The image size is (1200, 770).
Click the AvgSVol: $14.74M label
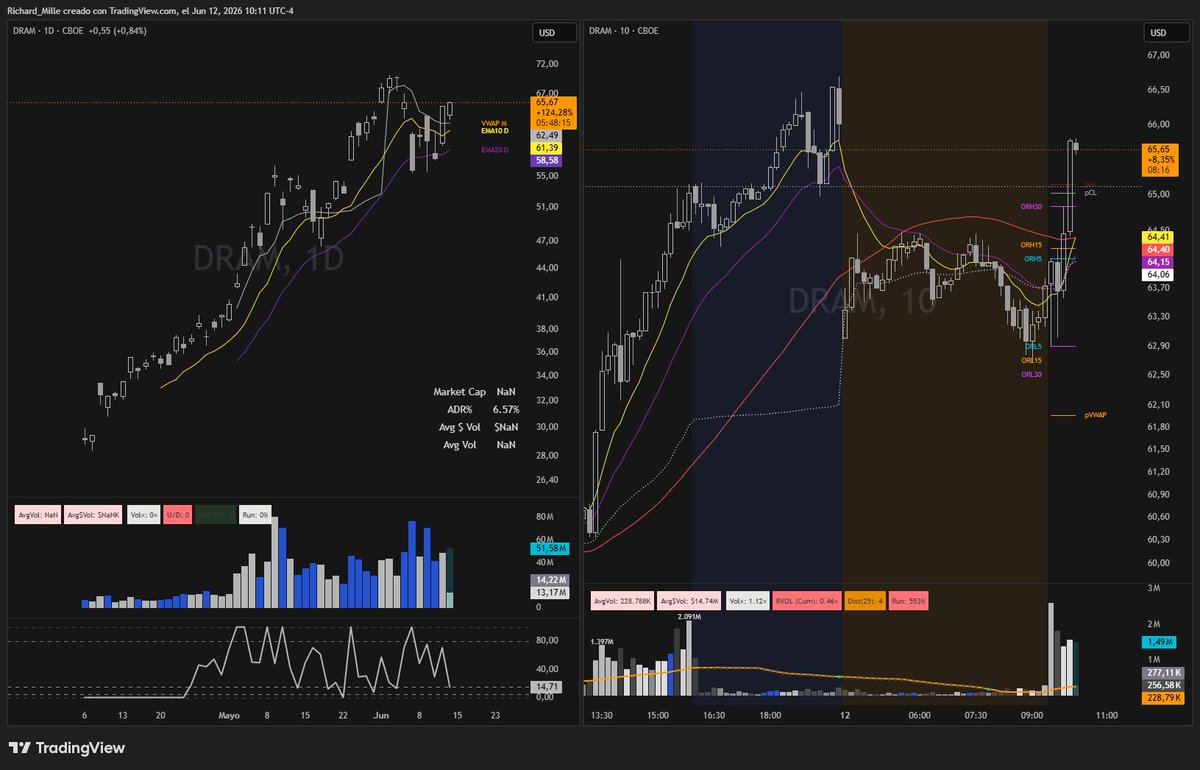[x=691, y=601]
